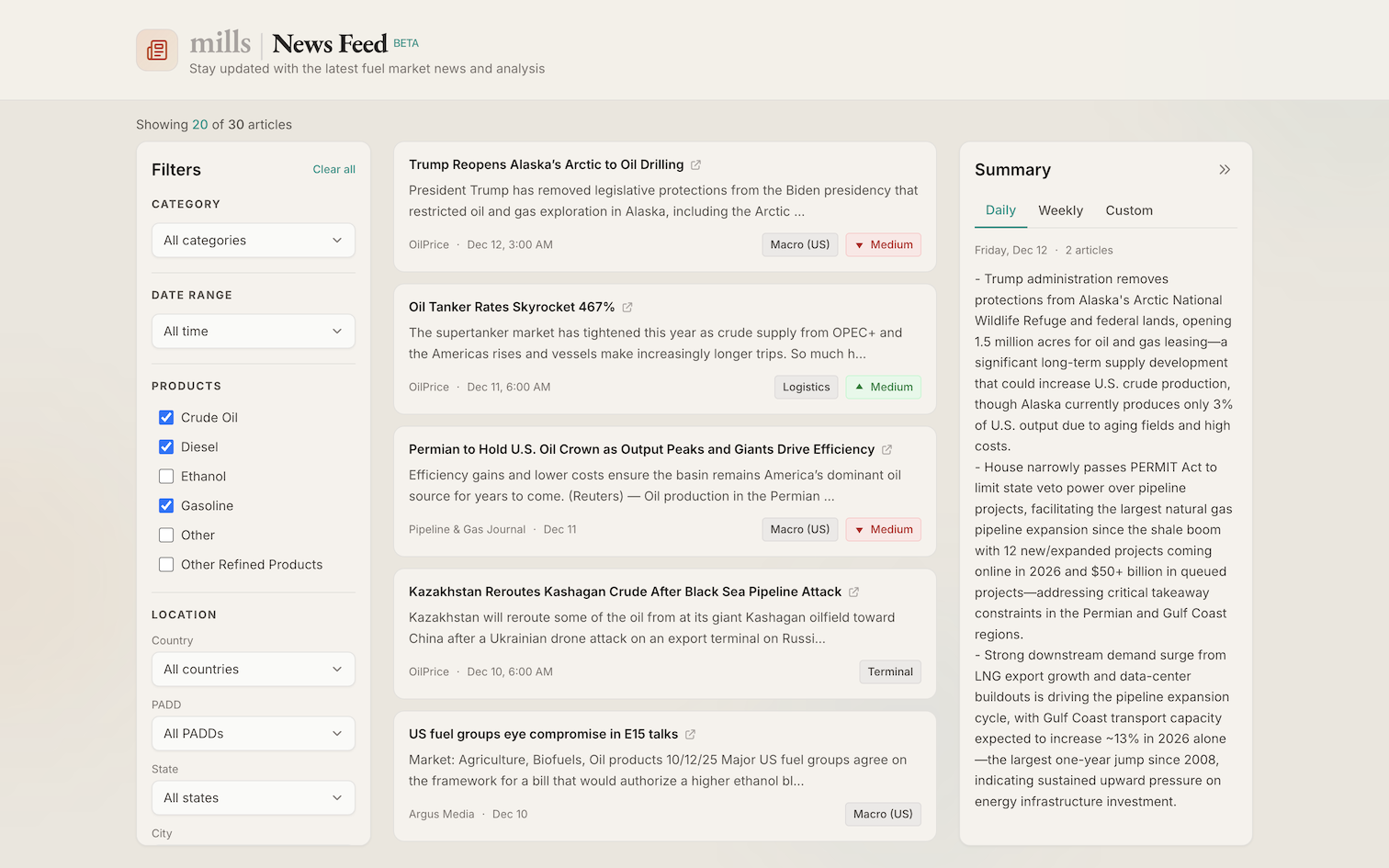Open external link for Permian oil crown article
Screen dimensions: 1389x868
coord(886,449)
